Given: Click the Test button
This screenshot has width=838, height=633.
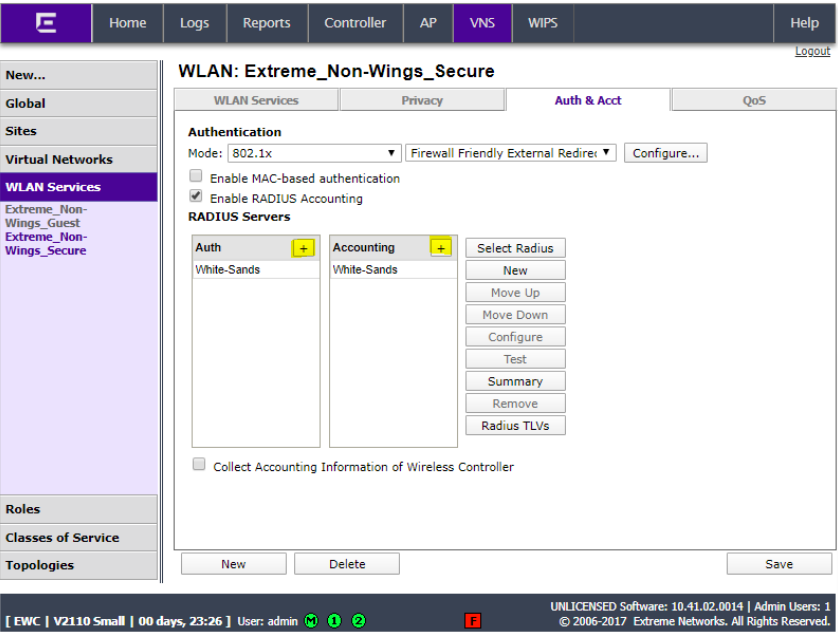Looking at the screenshot, I should pyautogui.click(x=515, y=359).
